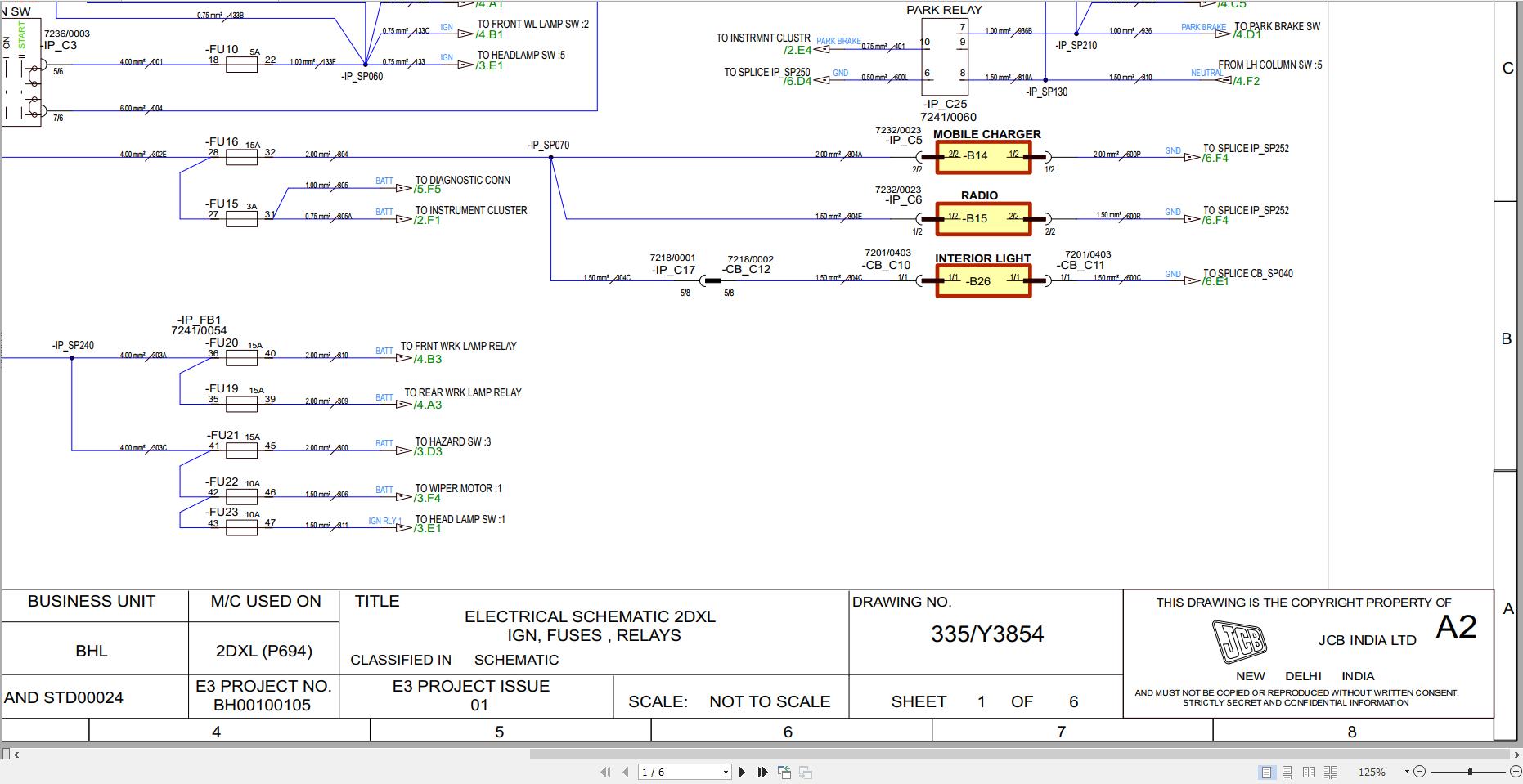The image size is (1523, 784).
Task: Go back one page
Action: coord(626,771)
